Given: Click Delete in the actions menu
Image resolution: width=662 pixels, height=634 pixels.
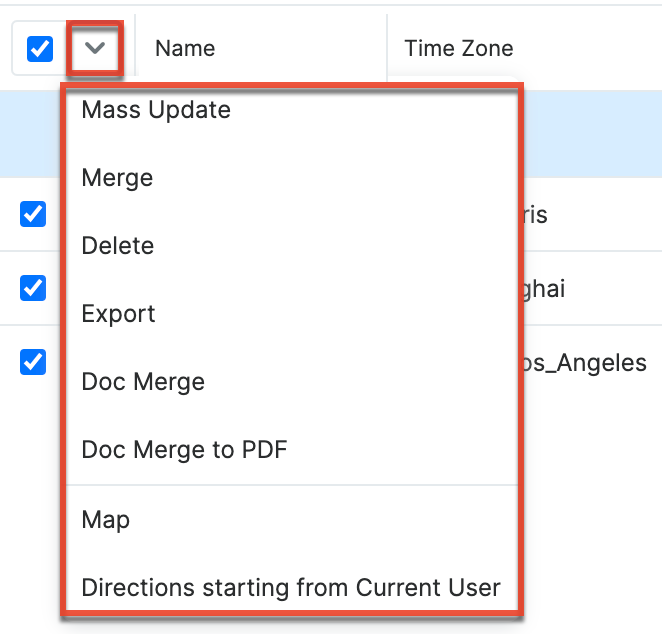Looking at the screenshot, I should click(118, 246).
